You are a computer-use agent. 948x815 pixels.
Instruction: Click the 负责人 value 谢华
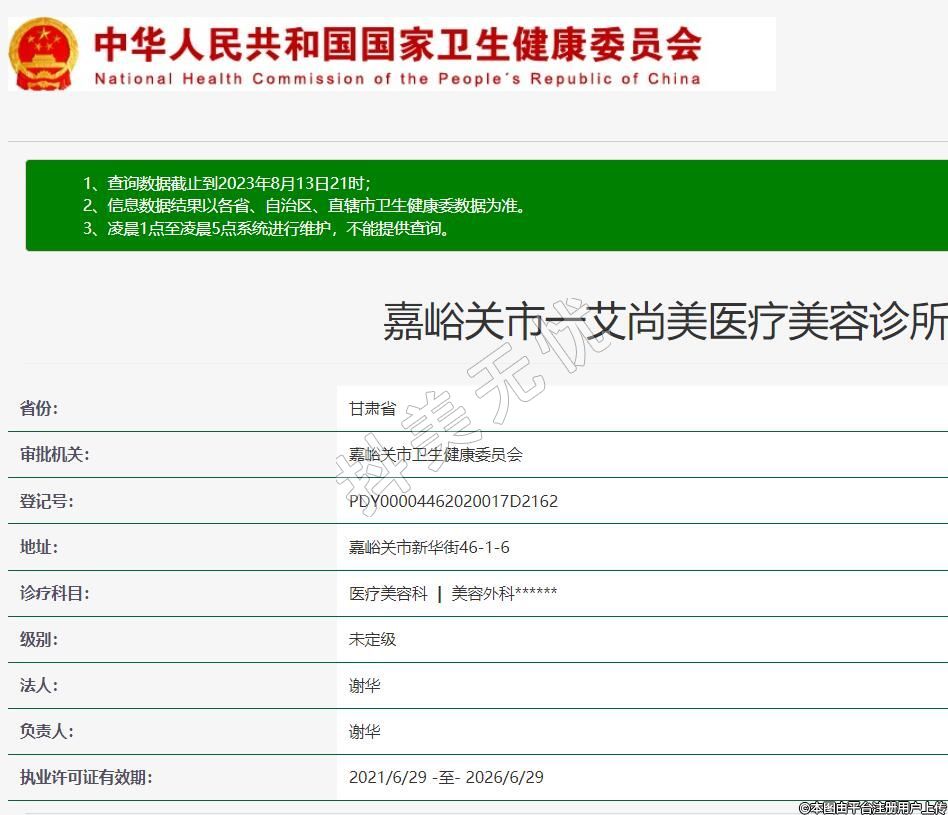pyautogui.click(x=364, y=732)
